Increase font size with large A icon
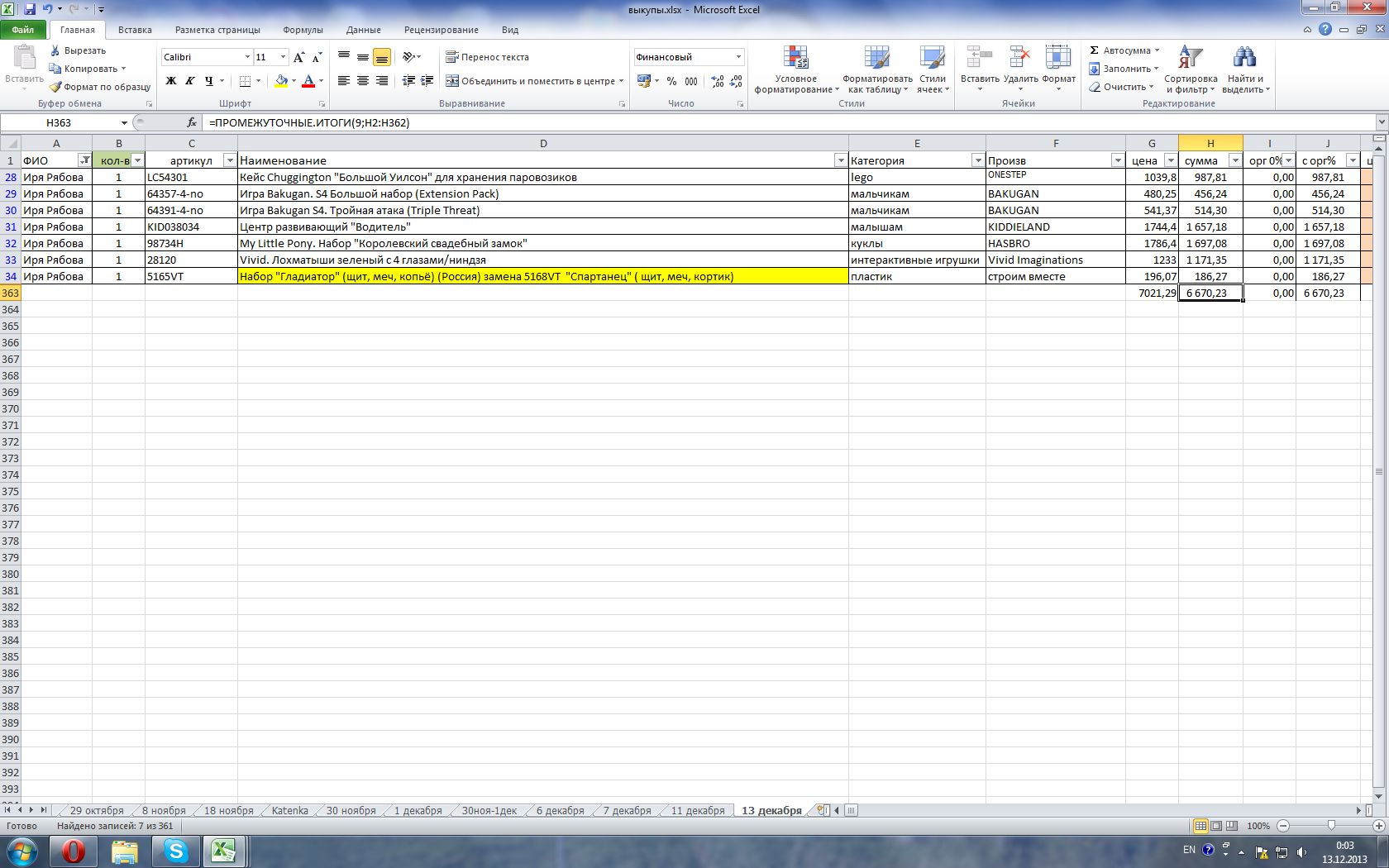Screen dimensions: 1389x868 tap(298, 57)
